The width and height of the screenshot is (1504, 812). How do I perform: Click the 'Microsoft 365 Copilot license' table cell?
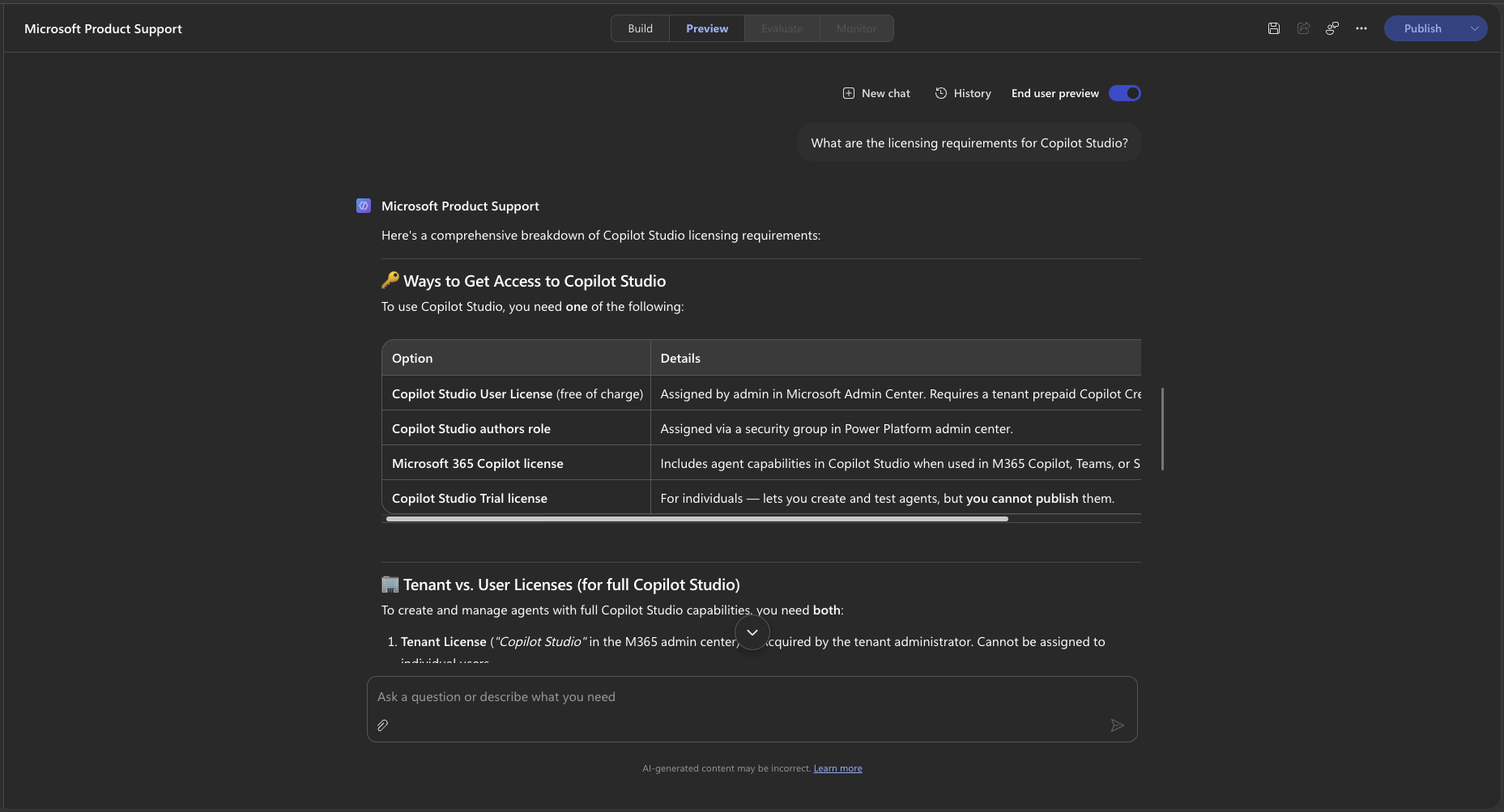pyautogui.click(x=516, y=463)
